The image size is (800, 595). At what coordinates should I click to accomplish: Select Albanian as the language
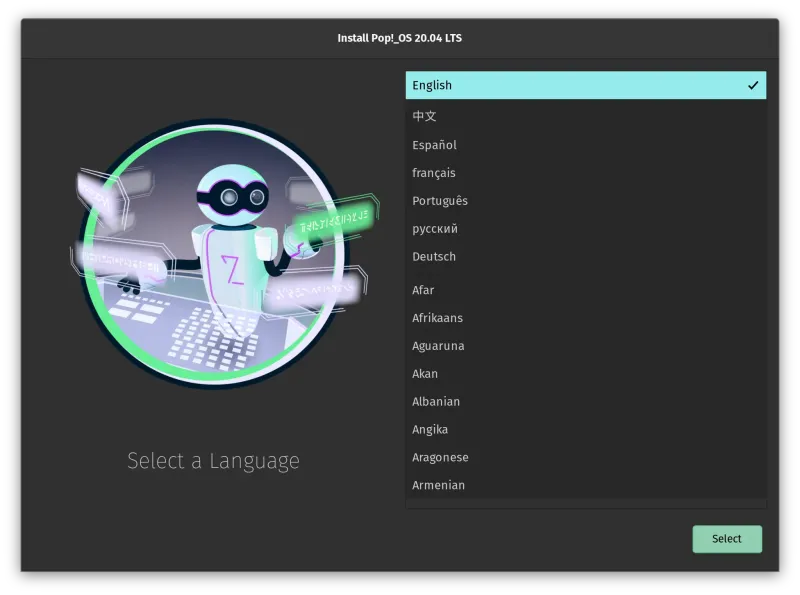click(586, 402)
